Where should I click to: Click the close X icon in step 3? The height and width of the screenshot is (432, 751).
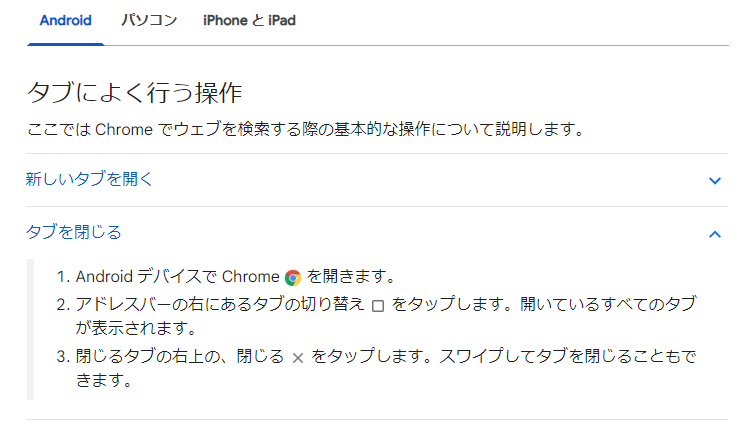point(297,358)
